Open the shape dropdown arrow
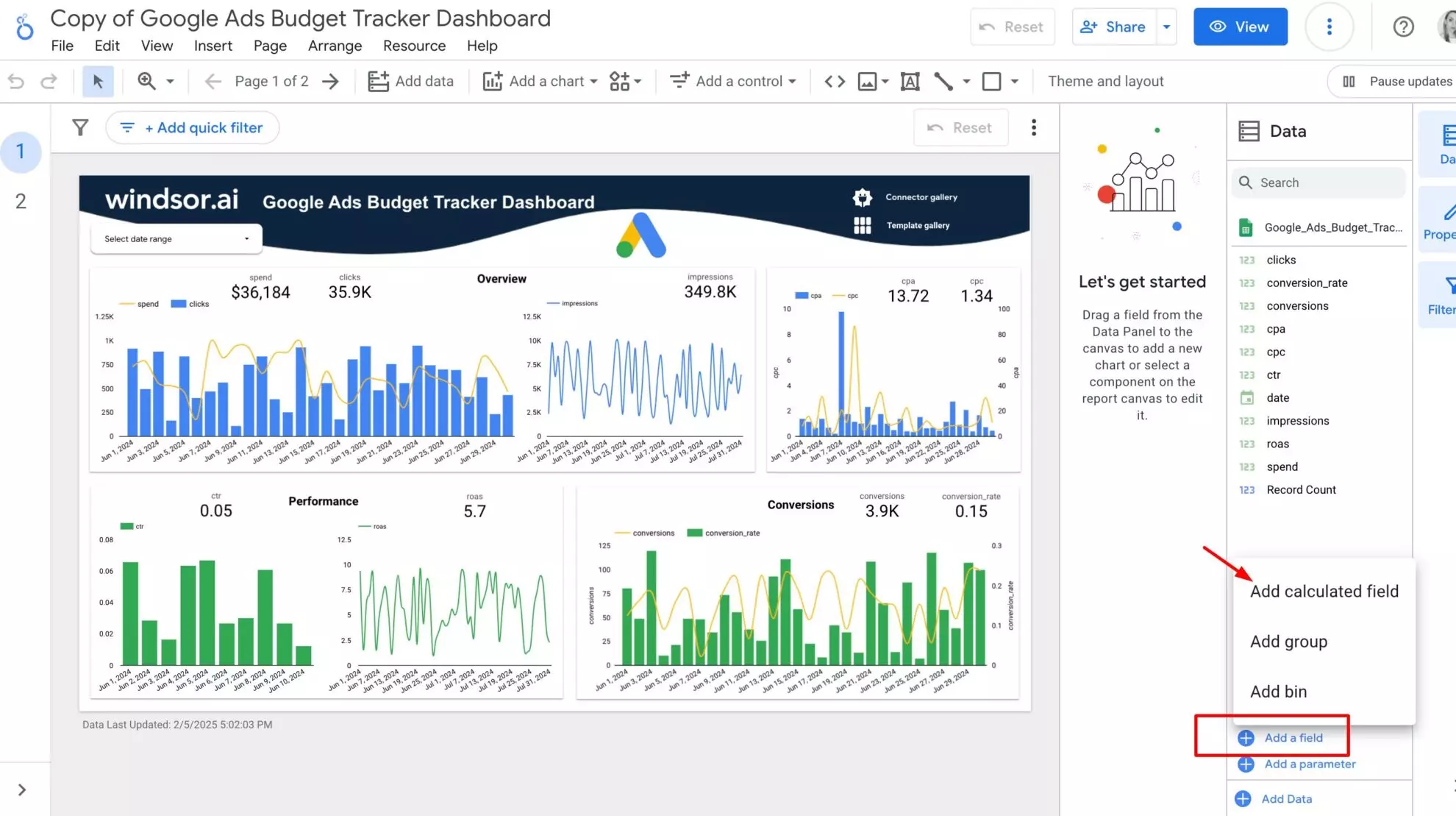Viewport: 1456px width, 816px height. 1015,82
